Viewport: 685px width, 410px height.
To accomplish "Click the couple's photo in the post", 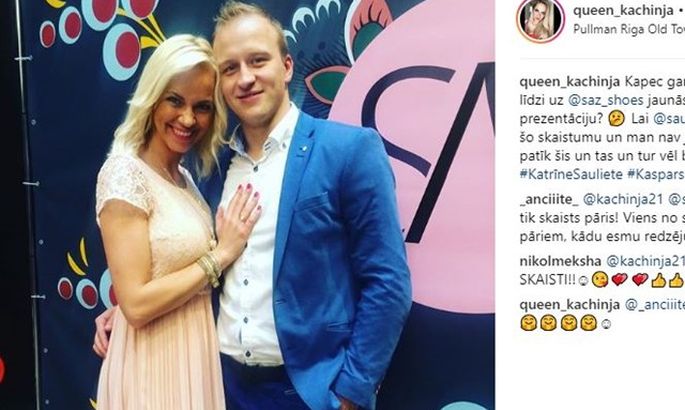I will 248,205.
